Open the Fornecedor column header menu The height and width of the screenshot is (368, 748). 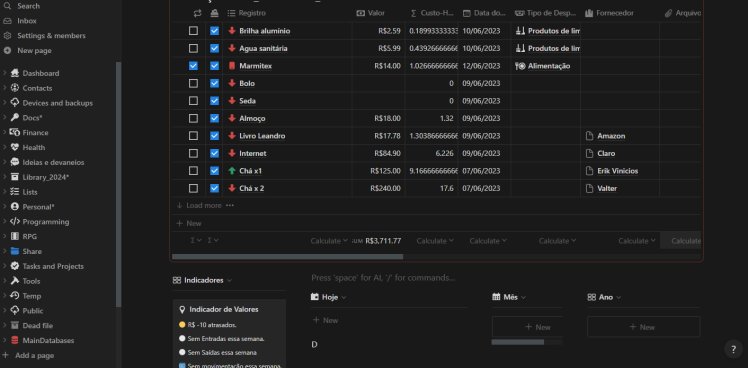[x=620, y=13]
